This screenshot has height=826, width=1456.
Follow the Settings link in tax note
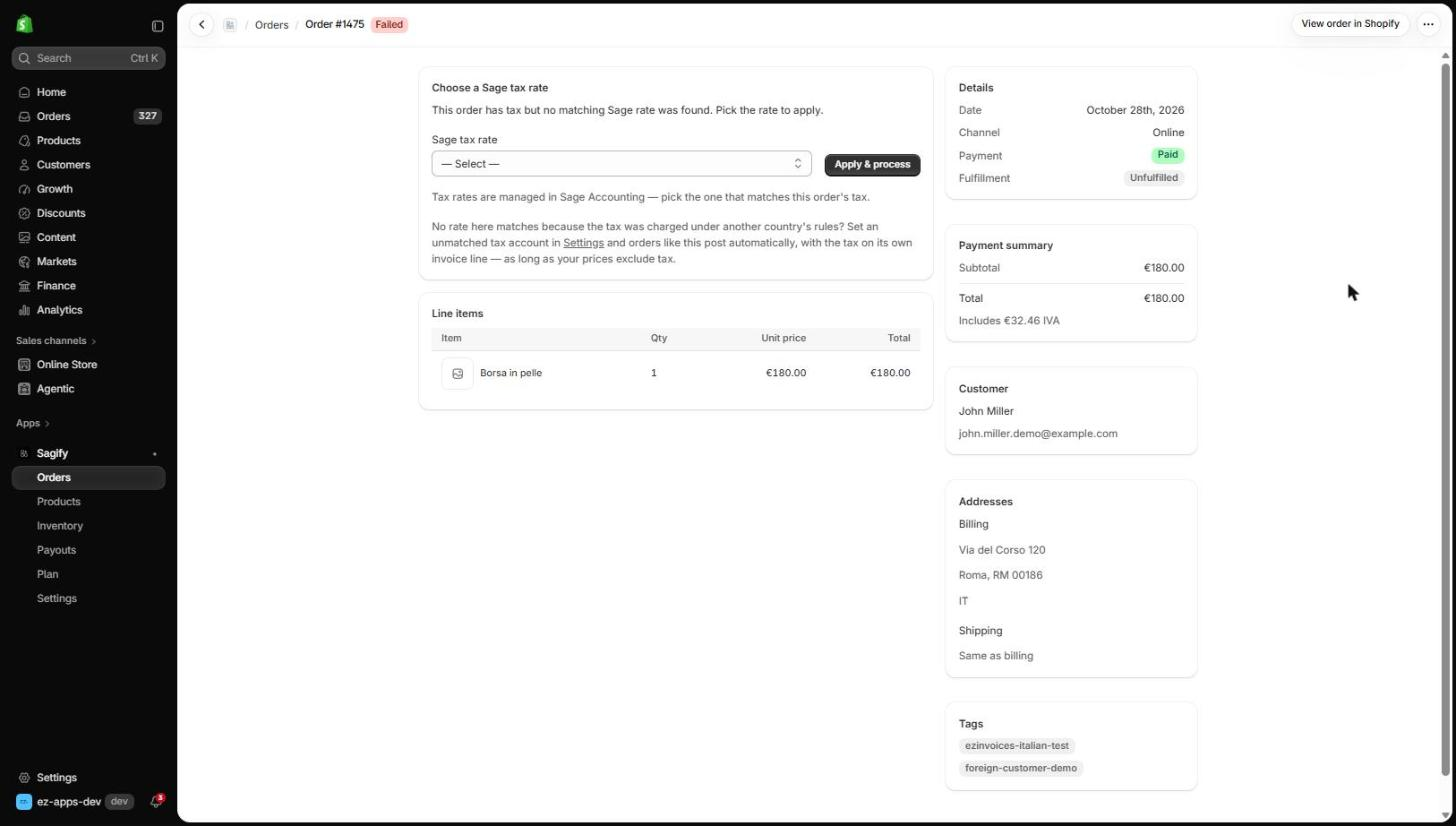tap(583, 243)
